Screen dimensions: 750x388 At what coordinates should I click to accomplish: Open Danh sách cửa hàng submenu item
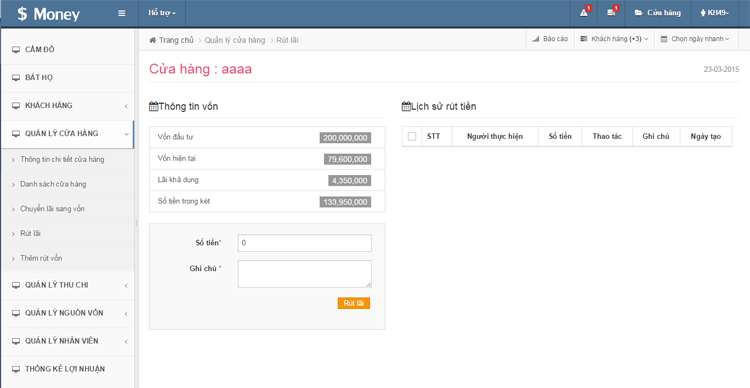pyautogui.click(x=53, y=184)
